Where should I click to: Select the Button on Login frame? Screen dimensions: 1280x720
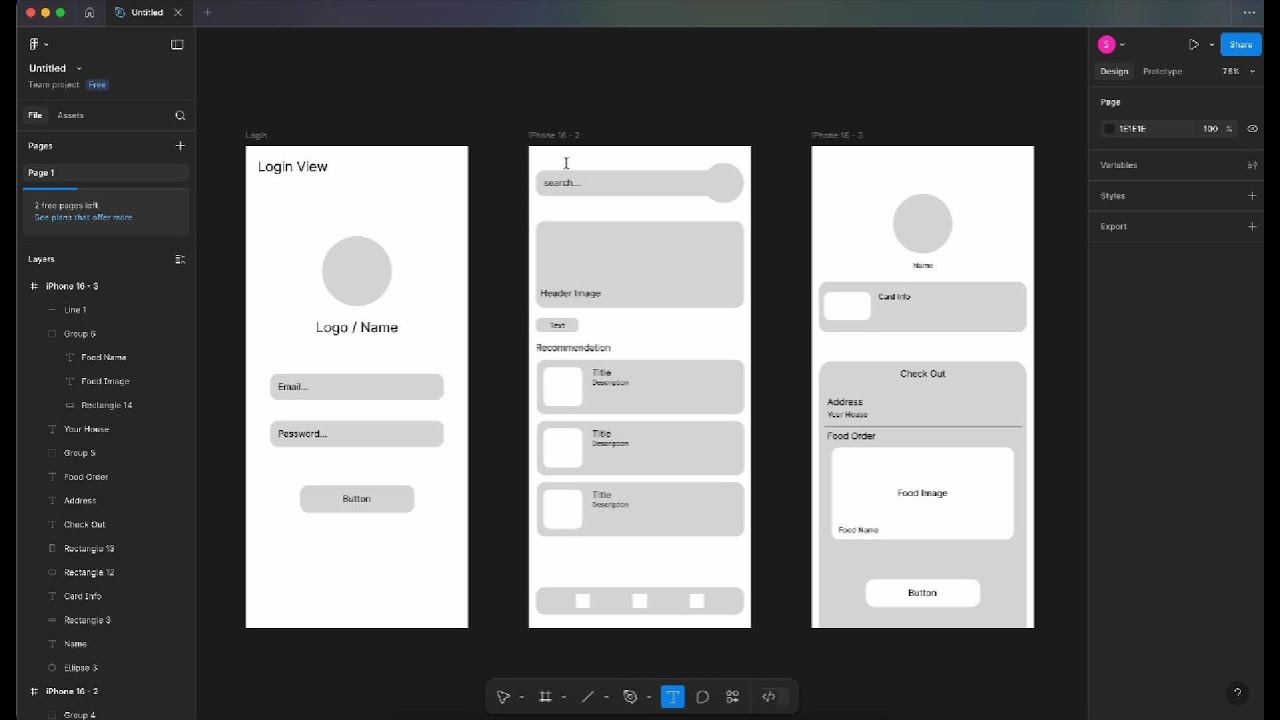click(357, 499)
